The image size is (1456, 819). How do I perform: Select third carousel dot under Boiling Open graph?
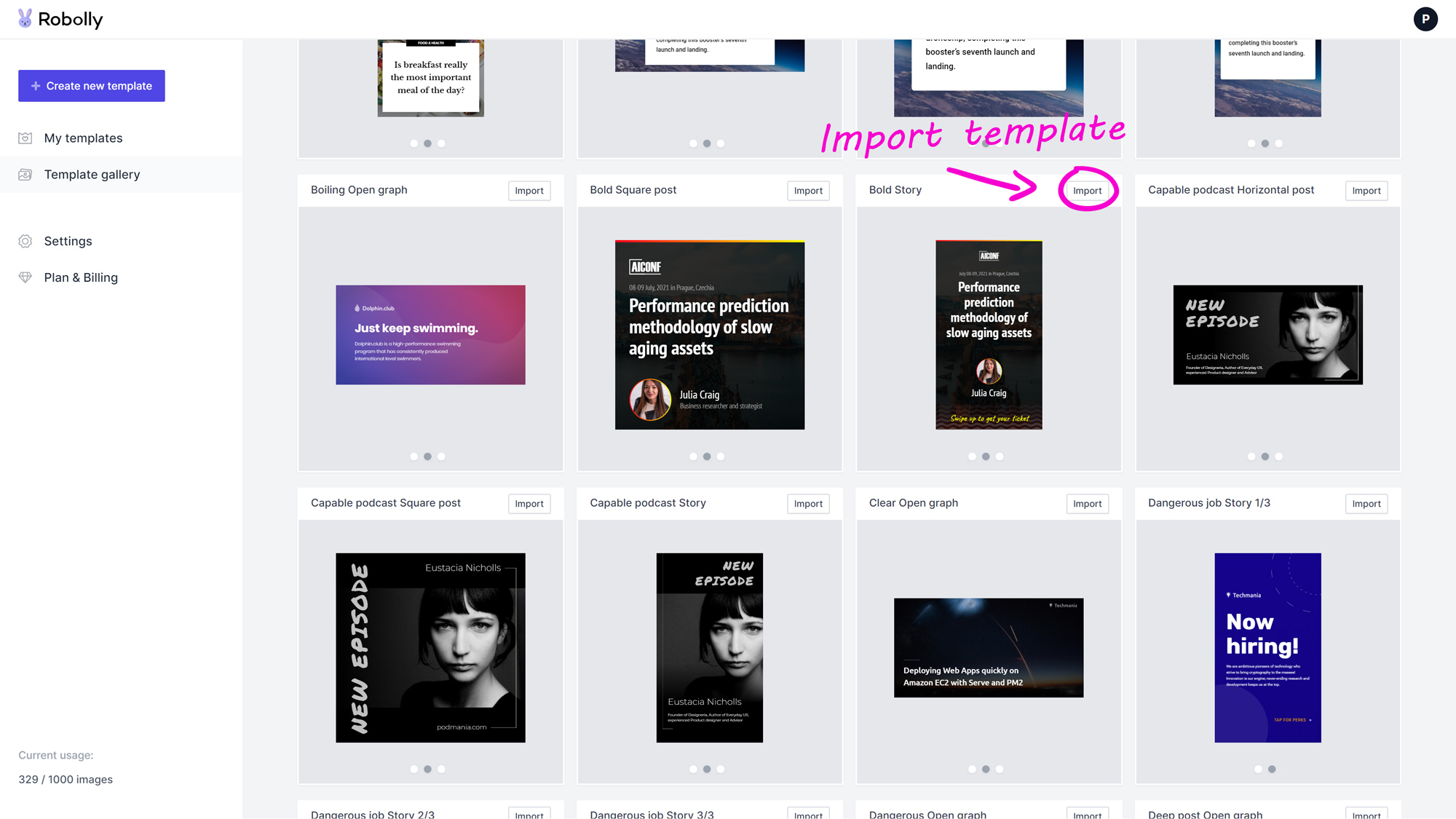tap(441, 456)
